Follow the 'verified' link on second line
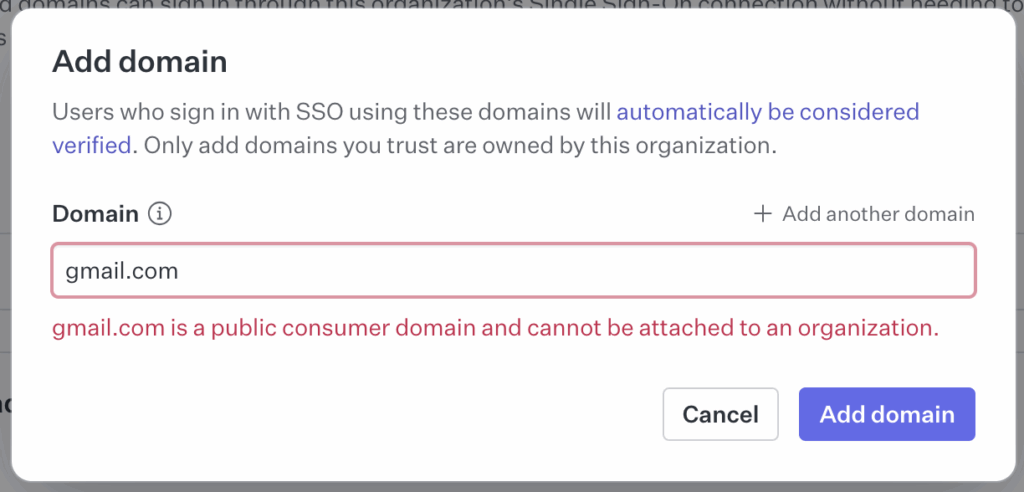 [x=92, y=145]
